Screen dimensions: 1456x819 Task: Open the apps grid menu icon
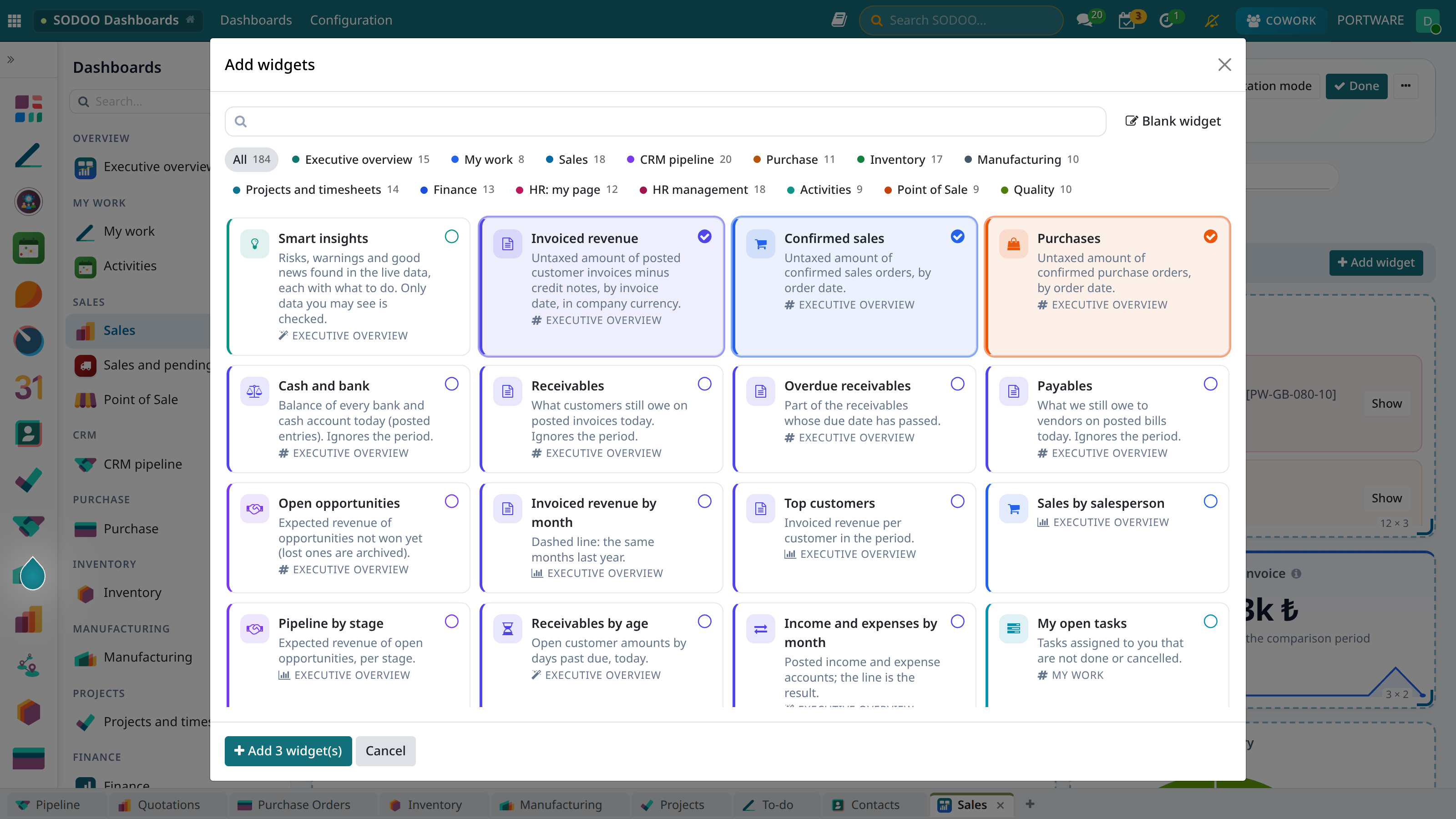15,20
